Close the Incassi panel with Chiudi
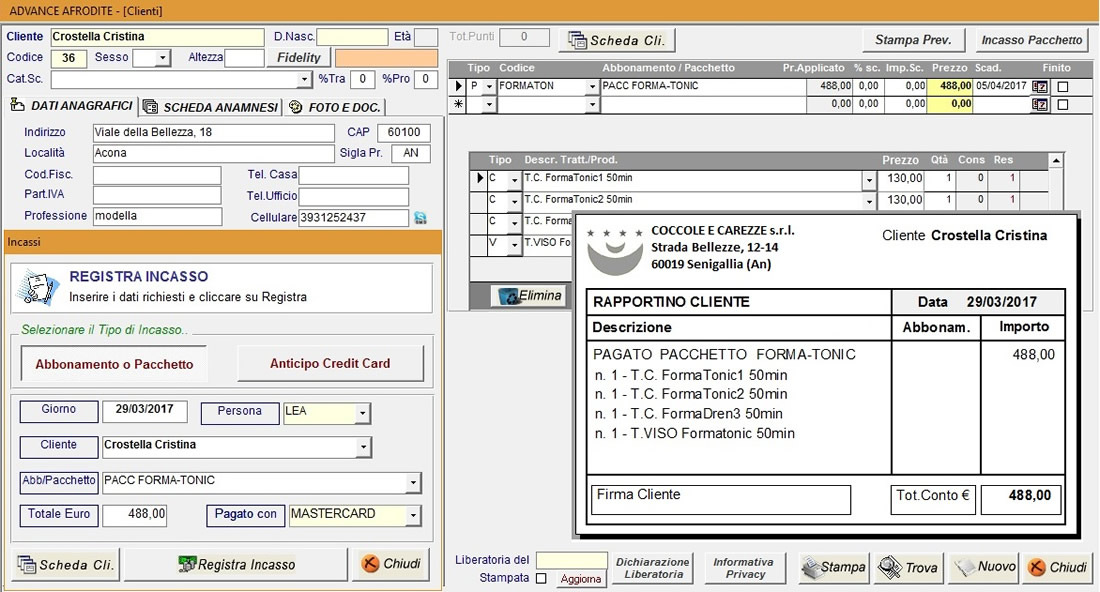 tap(391, 564)
